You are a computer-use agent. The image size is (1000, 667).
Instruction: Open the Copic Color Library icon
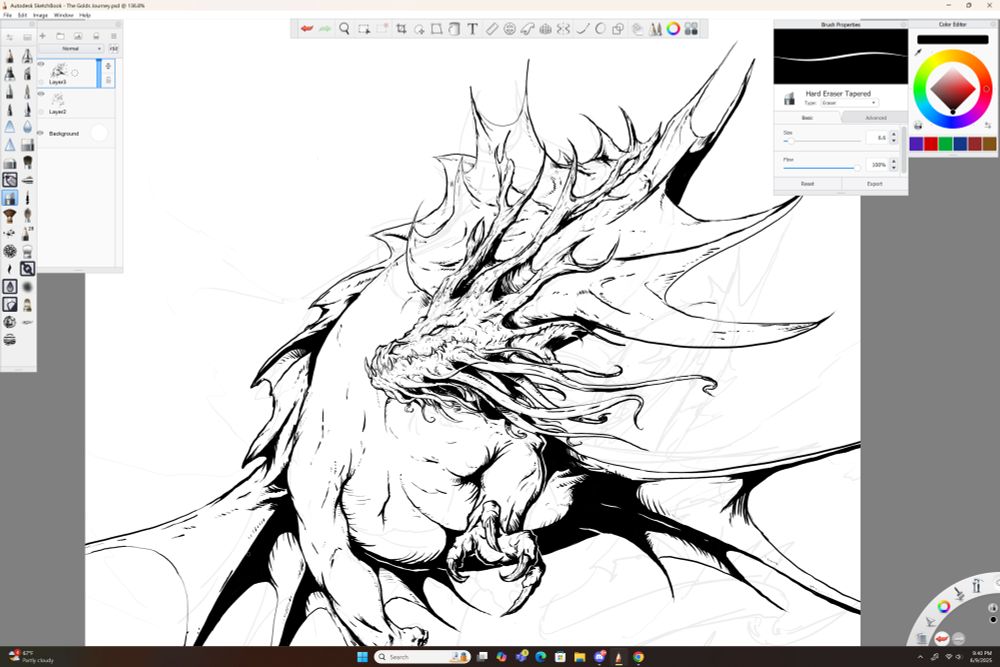[x=691, y=29]
